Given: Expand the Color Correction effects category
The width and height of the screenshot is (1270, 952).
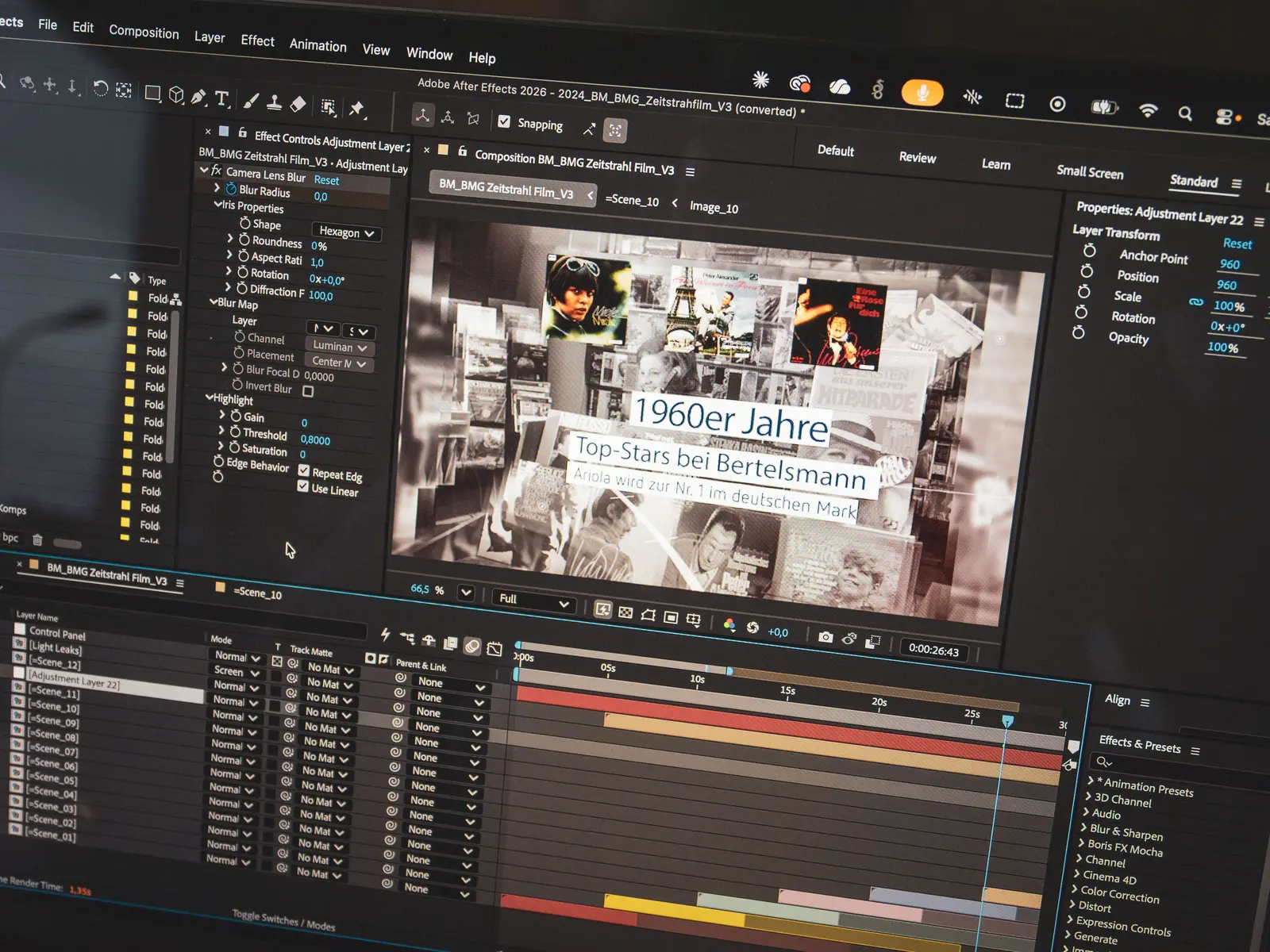Looking at the screenshot, I should pos(1074,889).
